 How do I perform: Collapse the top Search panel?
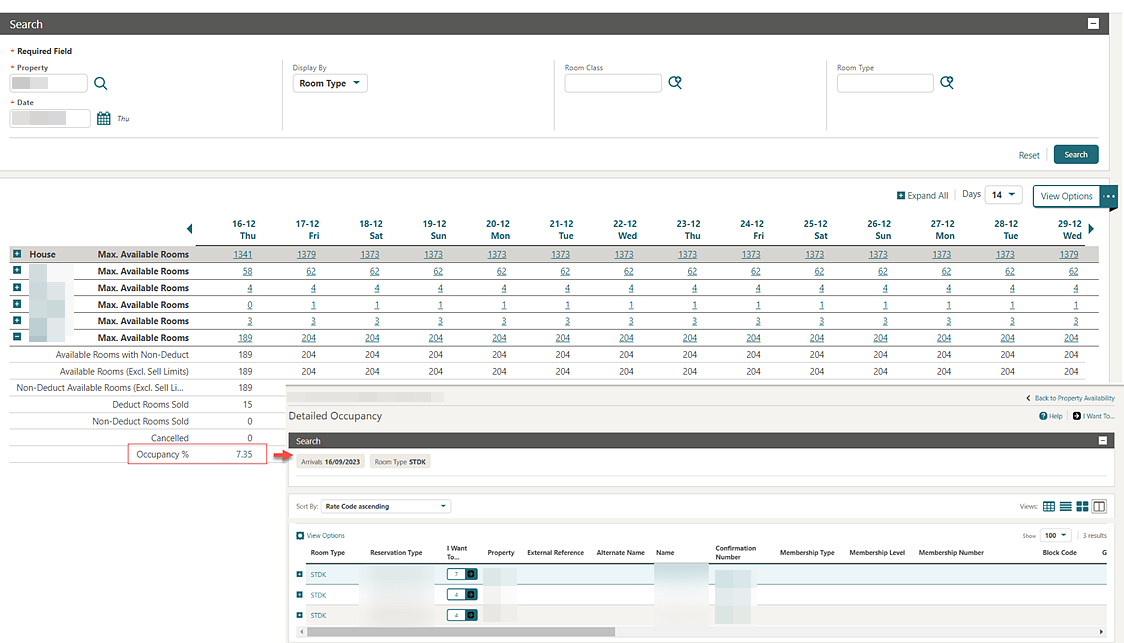[x=1093, y=24]
